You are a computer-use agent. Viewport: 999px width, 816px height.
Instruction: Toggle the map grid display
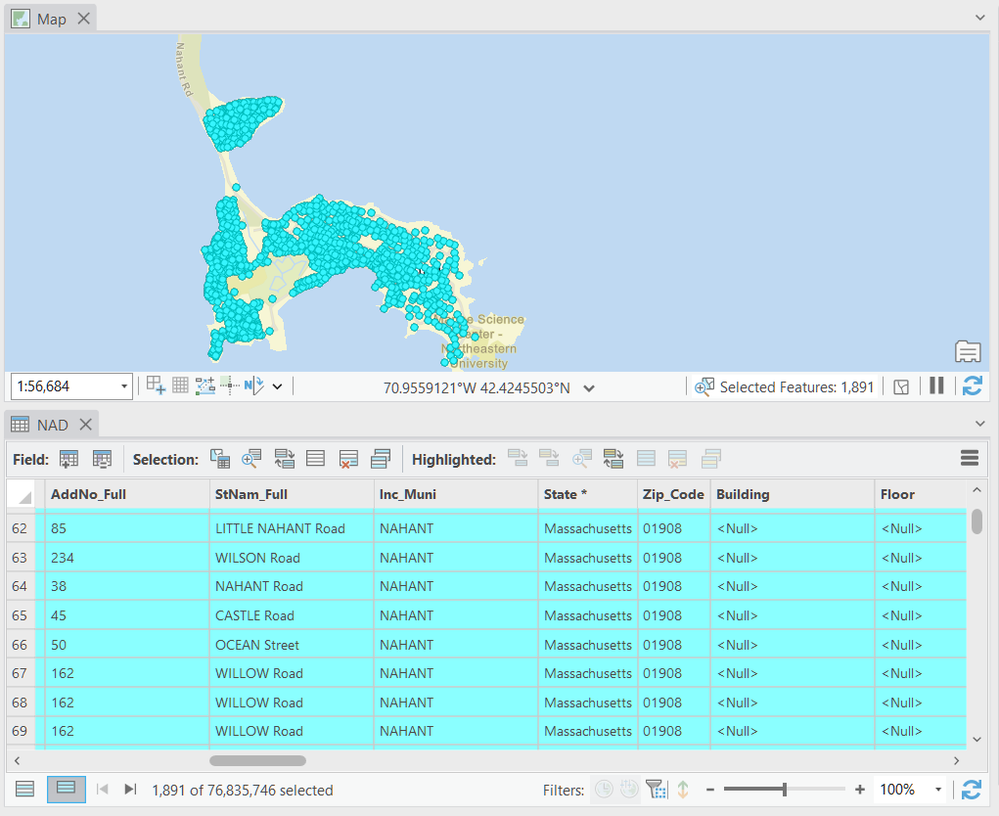coord(180,385)
